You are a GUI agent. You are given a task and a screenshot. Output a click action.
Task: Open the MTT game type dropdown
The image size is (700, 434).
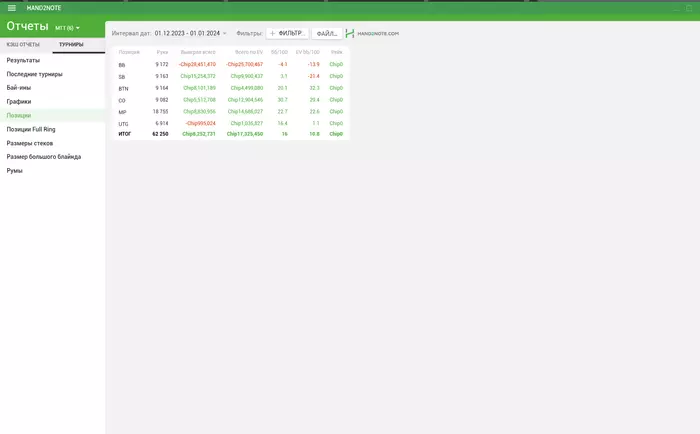click(67, 28)
